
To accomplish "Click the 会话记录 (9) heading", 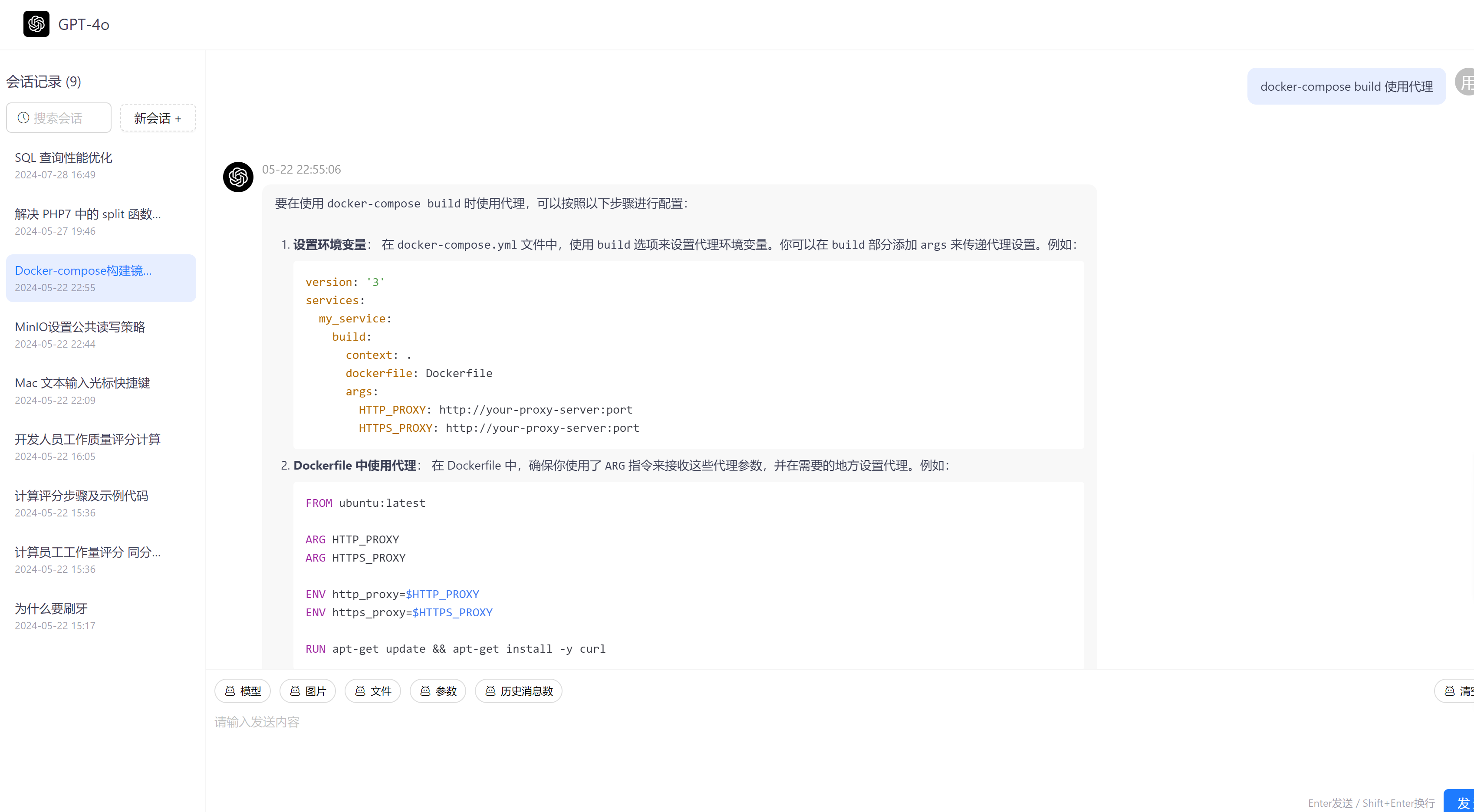I will [x=43, y=81].
